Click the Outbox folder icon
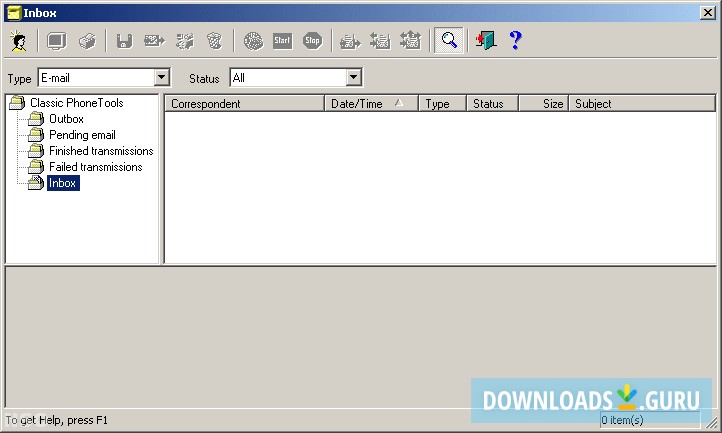 coord(36,119)
